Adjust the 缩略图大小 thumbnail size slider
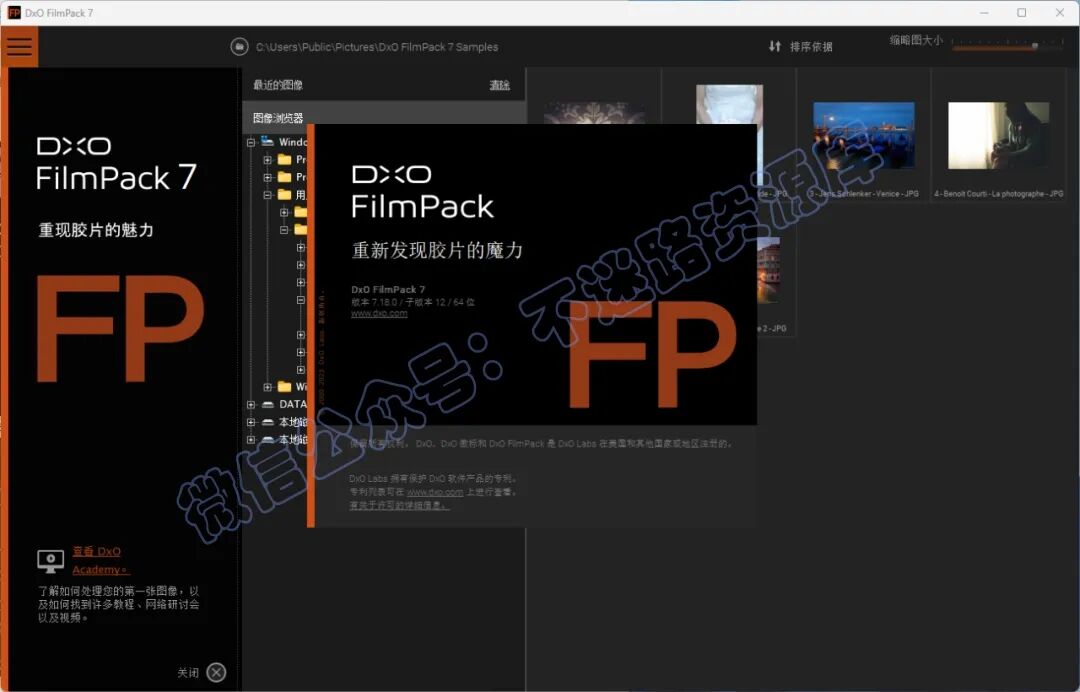The height and width of the screenshot is (692, 1080). (x=1007, y=45)
